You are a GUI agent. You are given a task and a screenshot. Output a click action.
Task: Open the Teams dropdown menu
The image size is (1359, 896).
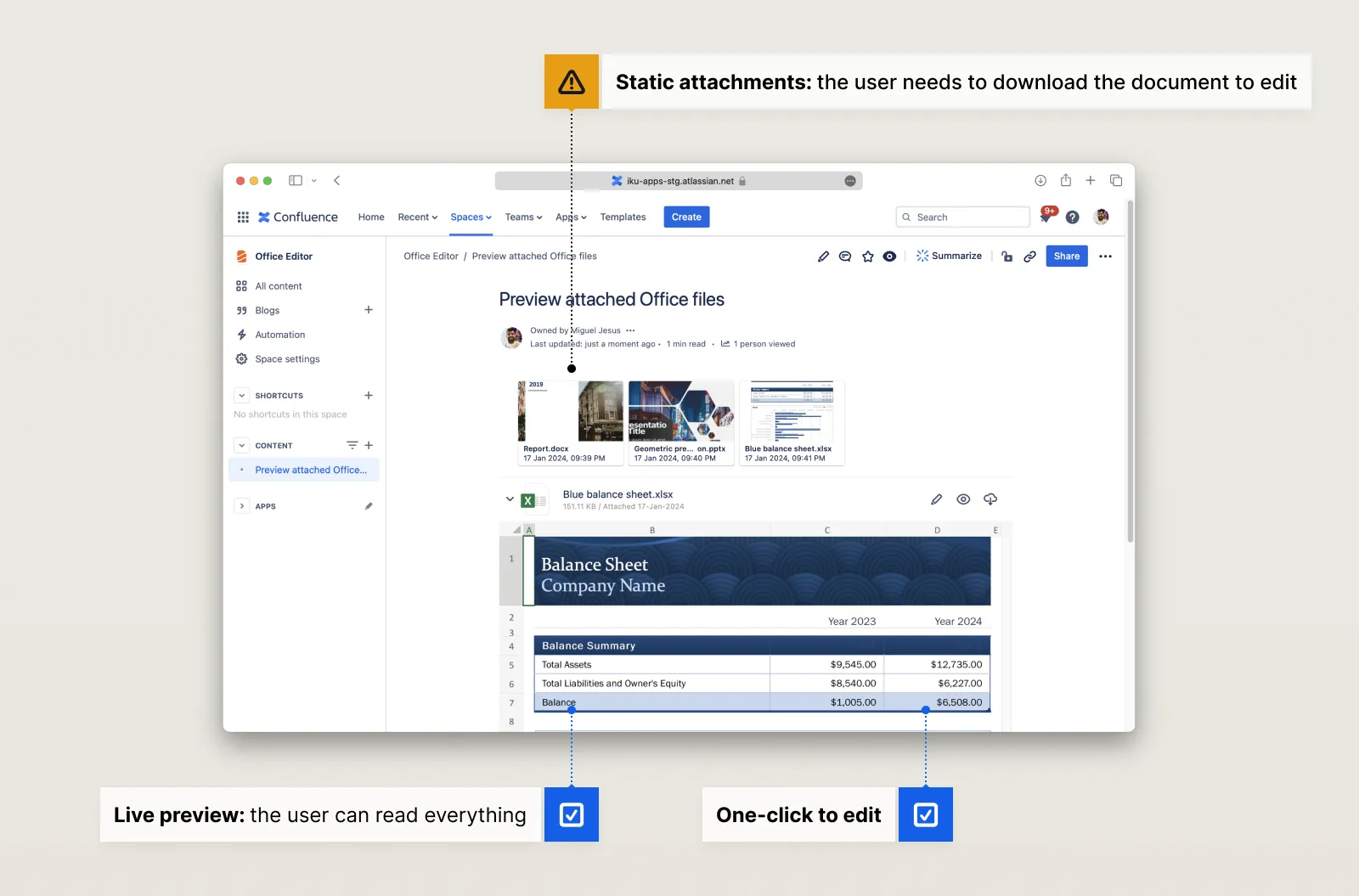point(523,217)
